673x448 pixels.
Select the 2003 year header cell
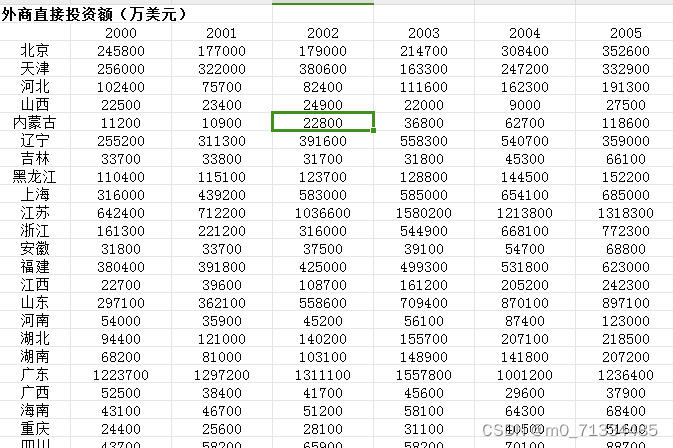(x=424, y=33)
